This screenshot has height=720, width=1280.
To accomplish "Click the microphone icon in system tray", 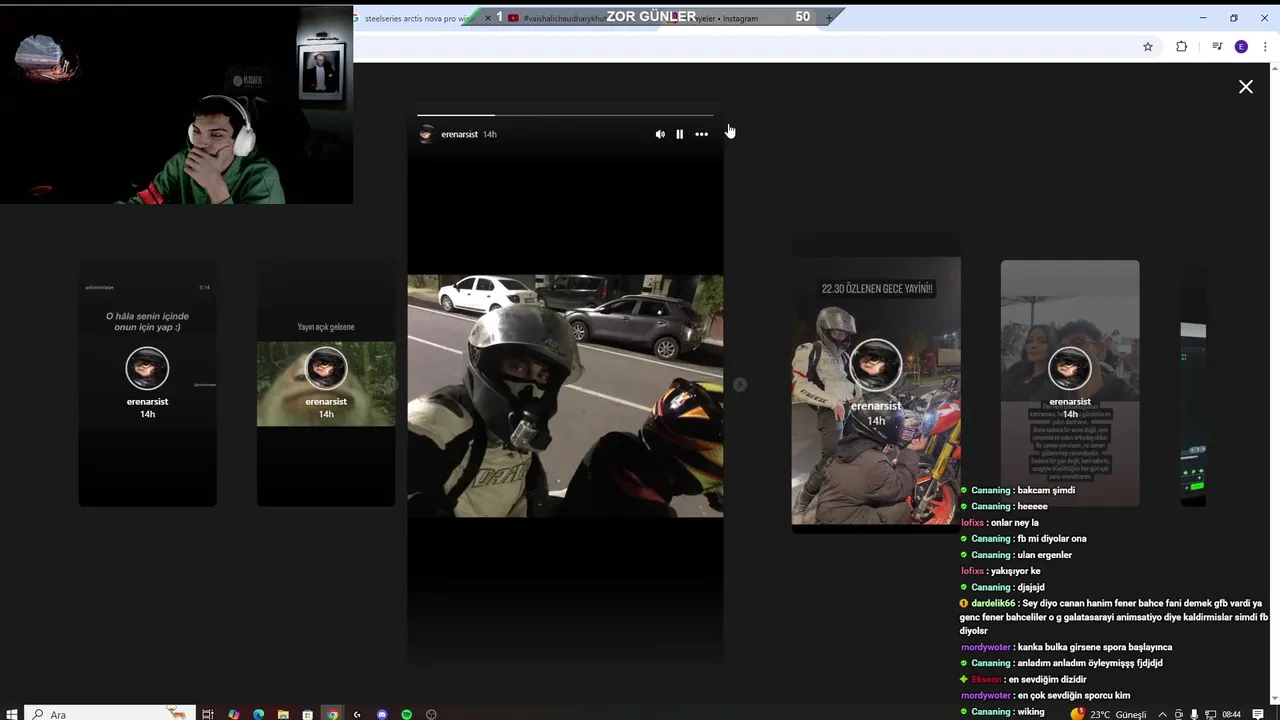I will [x=1194, y=714].
